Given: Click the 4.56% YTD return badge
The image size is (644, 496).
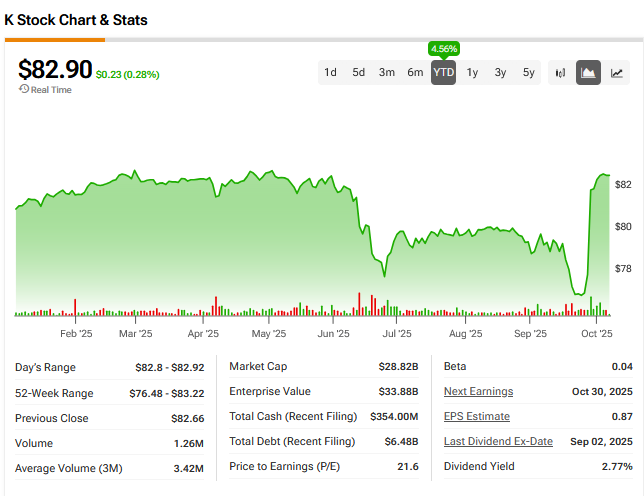Looking at the screenshot, I should coord(443,48).
